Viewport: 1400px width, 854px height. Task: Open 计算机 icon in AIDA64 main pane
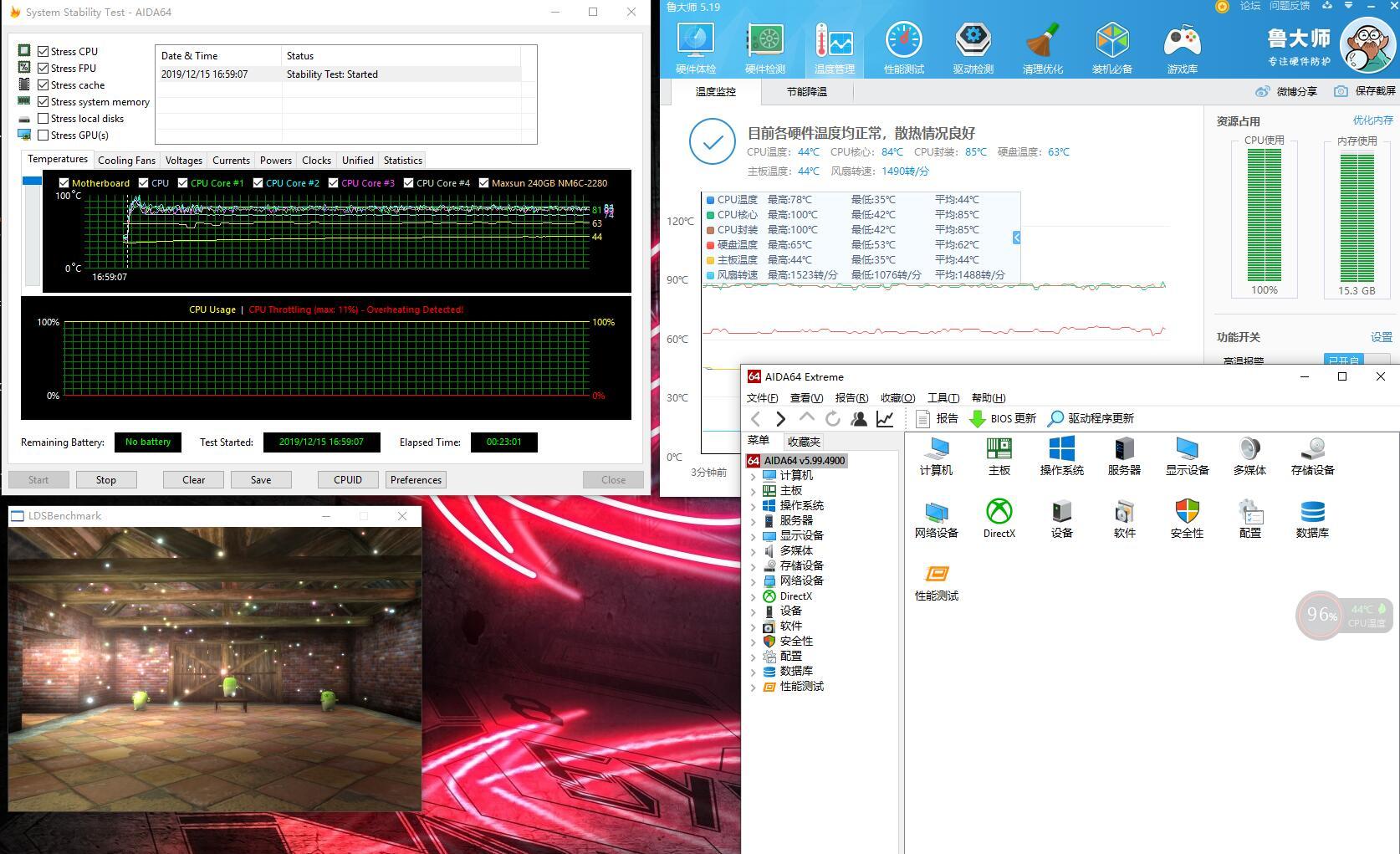936,457
